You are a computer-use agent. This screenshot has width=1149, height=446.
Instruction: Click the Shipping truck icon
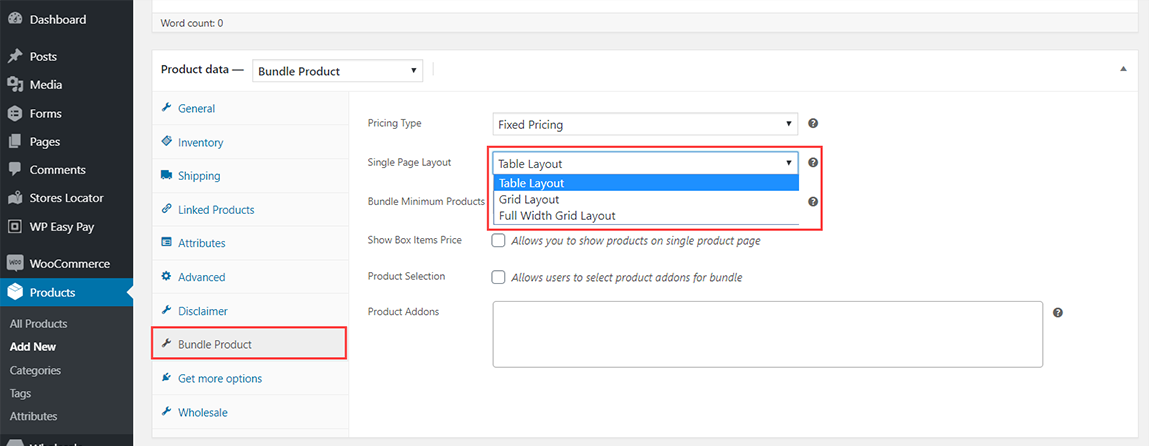(x=167, y=176)
